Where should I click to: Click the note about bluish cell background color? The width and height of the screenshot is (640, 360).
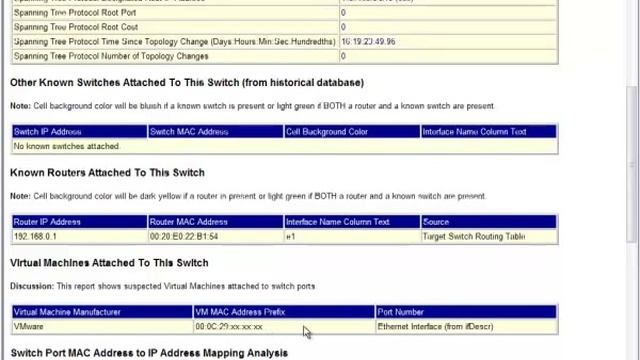(x=253, y=106)
